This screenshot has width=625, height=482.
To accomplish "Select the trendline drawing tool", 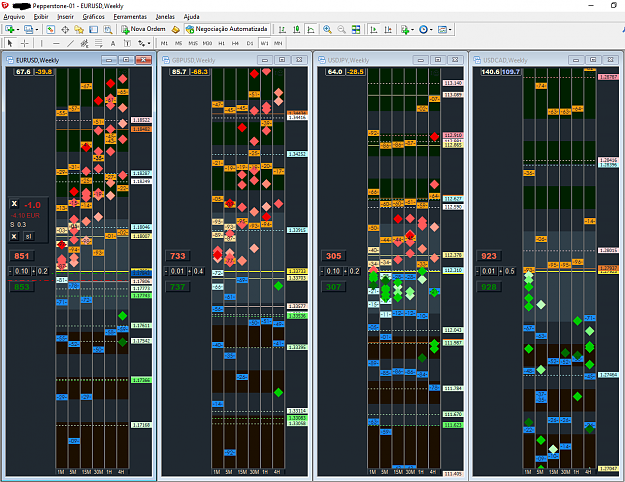I will tap(70, 43).
